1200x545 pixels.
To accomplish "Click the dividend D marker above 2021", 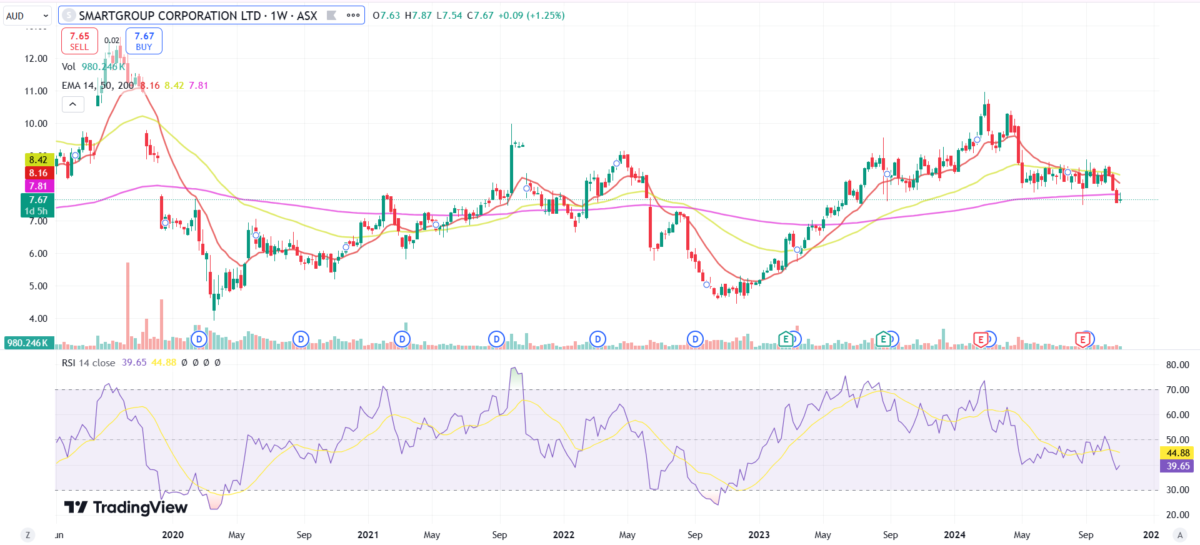I will point(401,340).
